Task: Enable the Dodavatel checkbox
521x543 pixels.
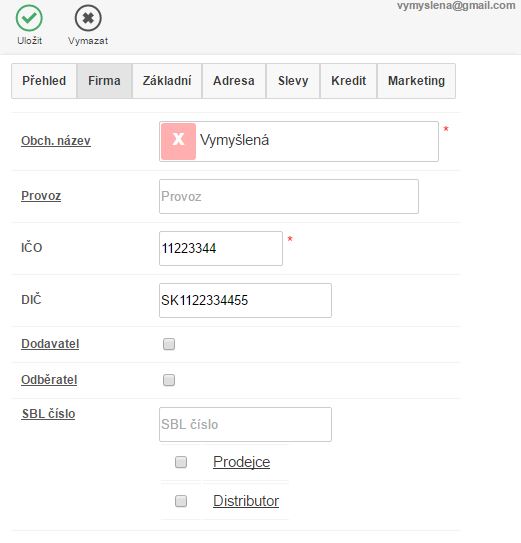Action: (169, 344)
